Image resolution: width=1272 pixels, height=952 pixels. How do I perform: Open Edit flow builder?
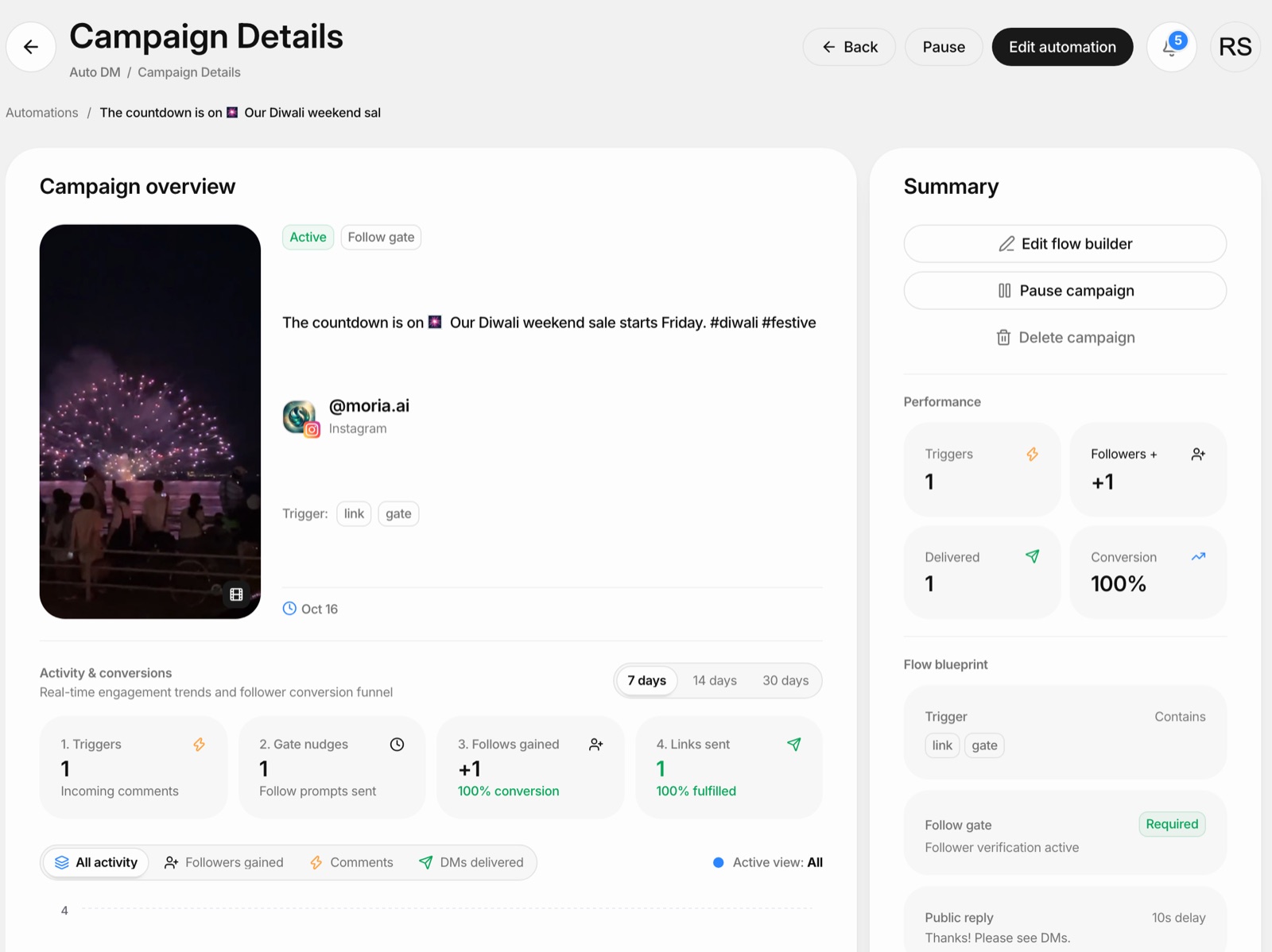click(1065, 243)
